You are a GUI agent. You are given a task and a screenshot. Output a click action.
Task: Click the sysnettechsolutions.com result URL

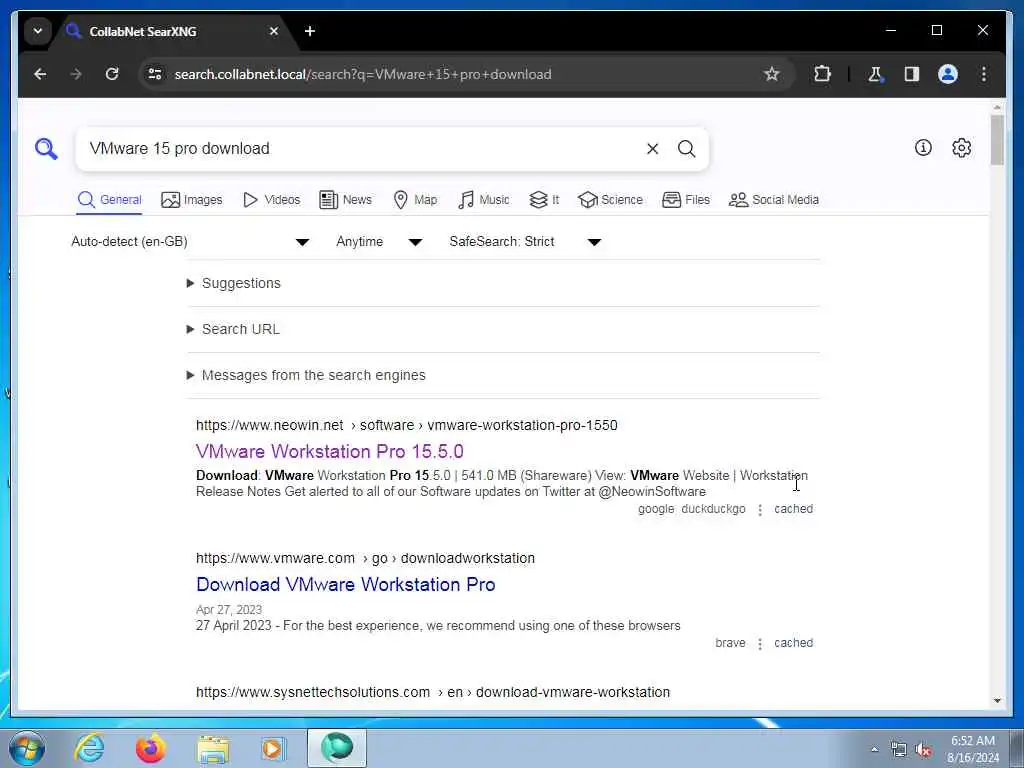(x=432, y=692)
